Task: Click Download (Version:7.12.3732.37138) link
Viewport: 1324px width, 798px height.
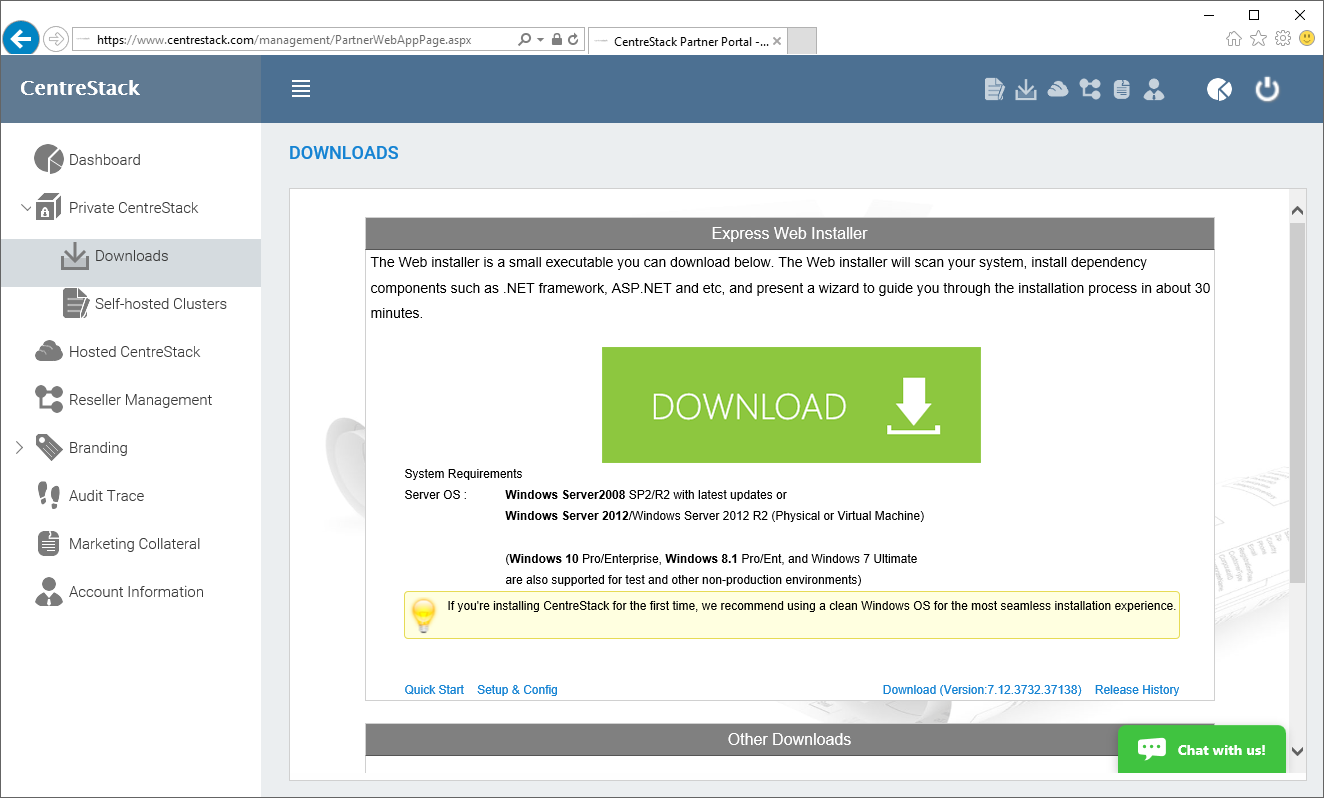Action: (x=982, y=690)
